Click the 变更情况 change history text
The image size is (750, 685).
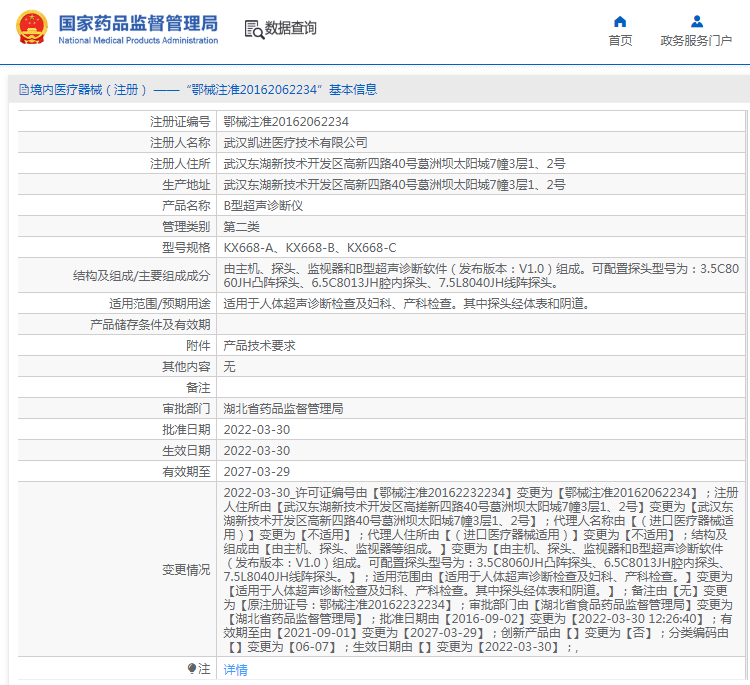pos(481,570)
